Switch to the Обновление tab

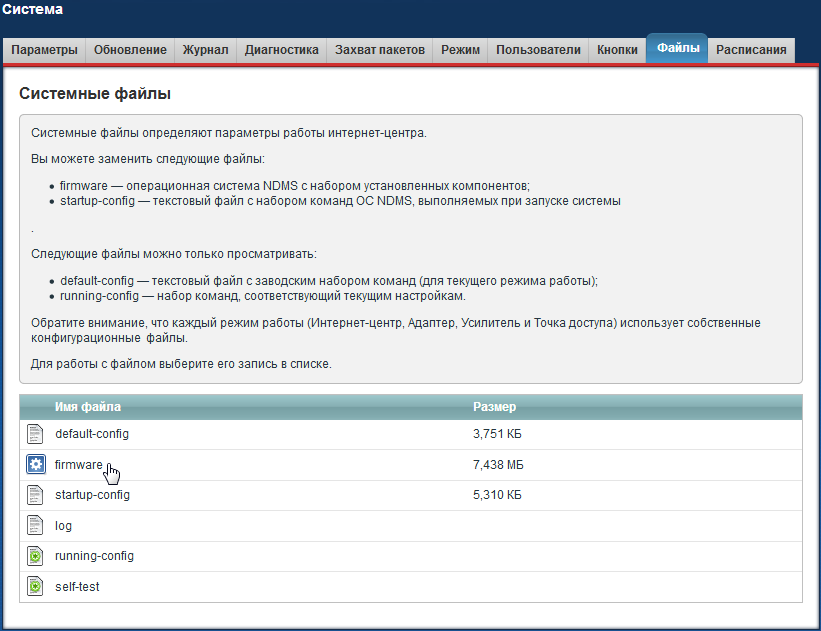[x=130, y=50]
